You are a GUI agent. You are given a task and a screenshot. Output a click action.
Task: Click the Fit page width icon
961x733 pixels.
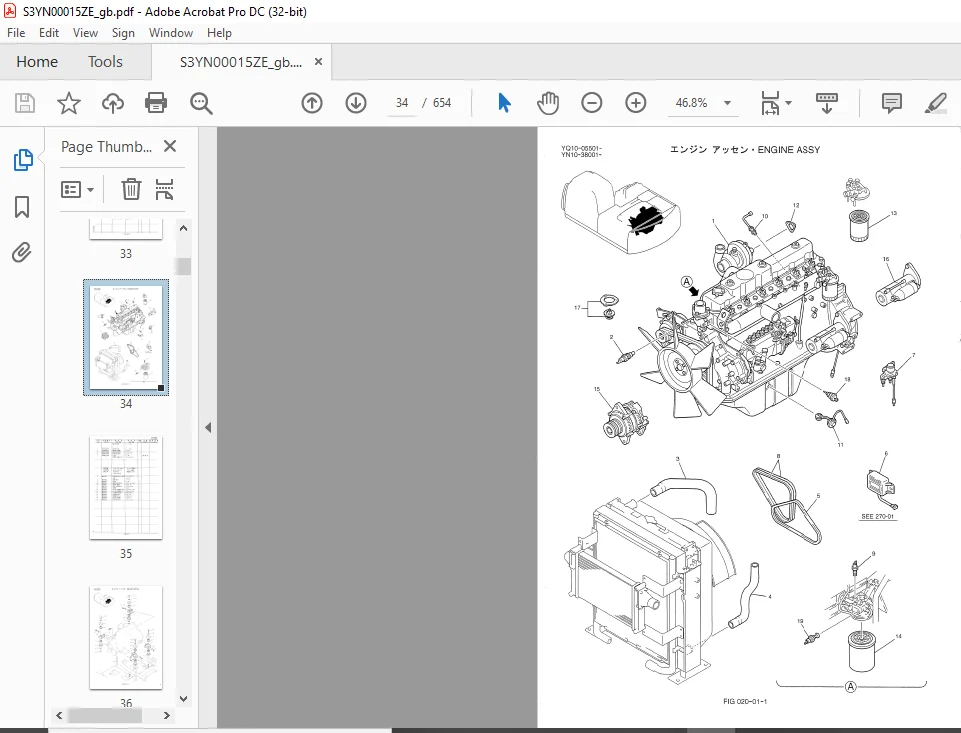pos(770,103)
